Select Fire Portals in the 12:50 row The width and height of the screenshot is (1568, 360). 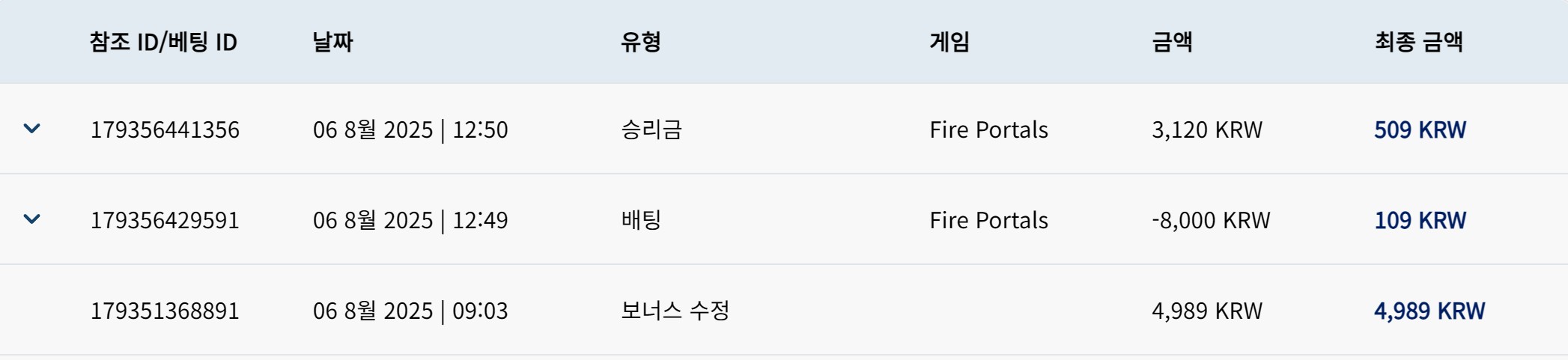click(988, 129)
